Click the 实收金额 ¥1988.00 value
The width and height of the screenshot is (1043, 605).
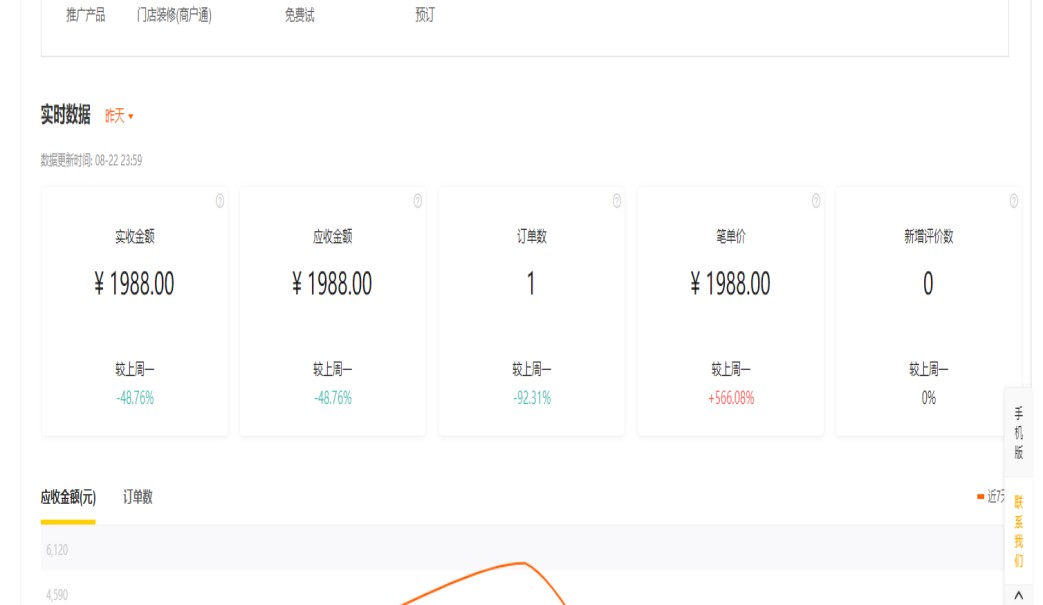[134, 285]
